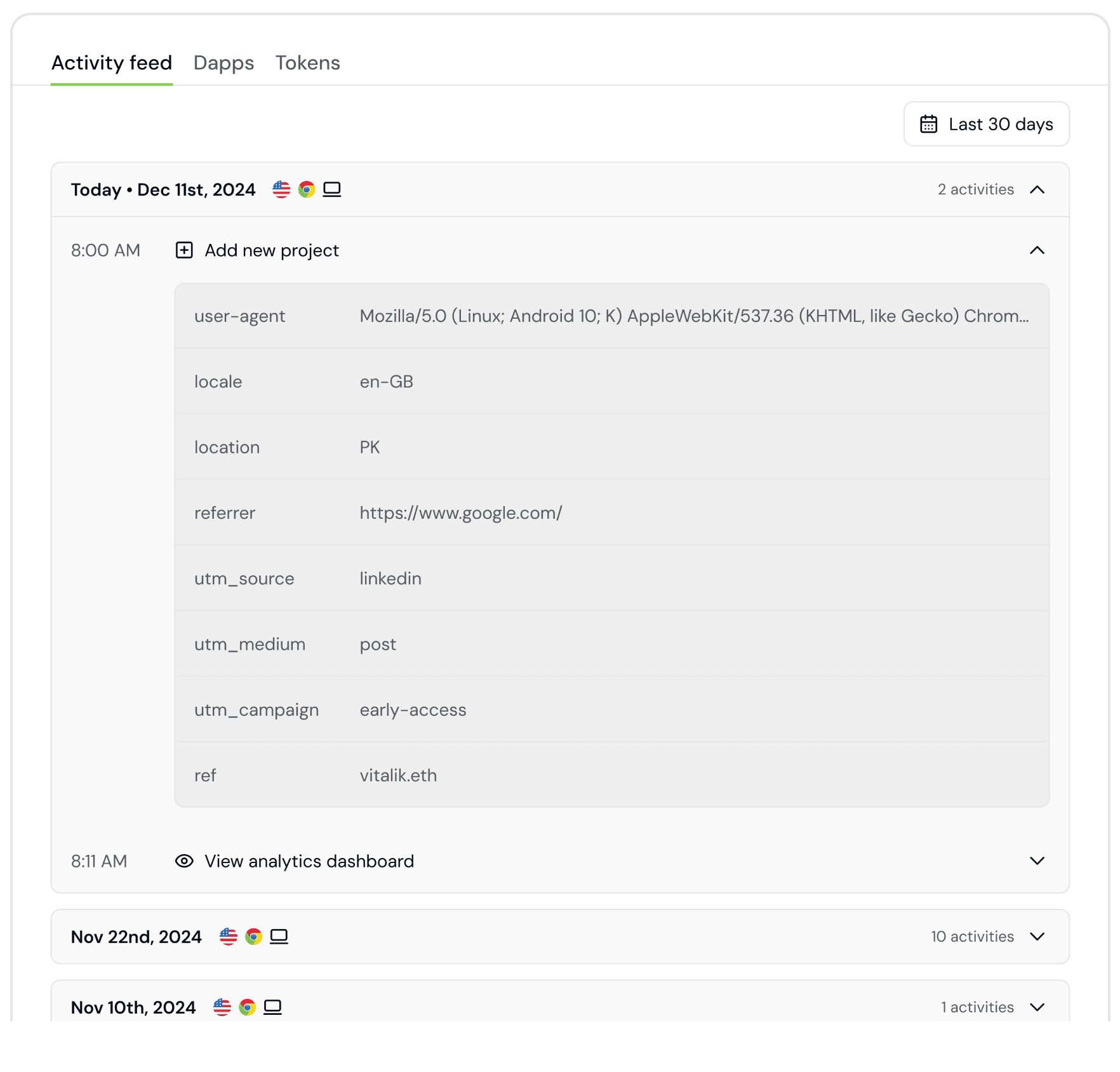Collapse the Add new project details
Viewport: 1120px width, 1072px height.
point(1037,250)
